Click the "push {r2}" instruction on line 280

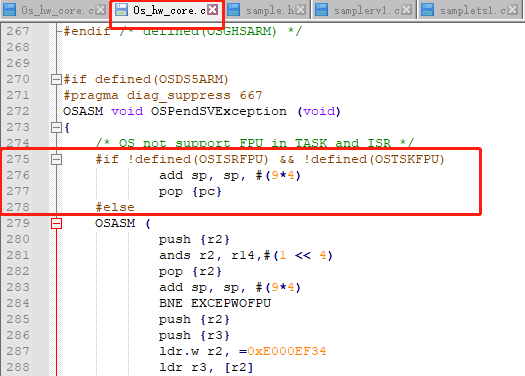tap(194, 239)
